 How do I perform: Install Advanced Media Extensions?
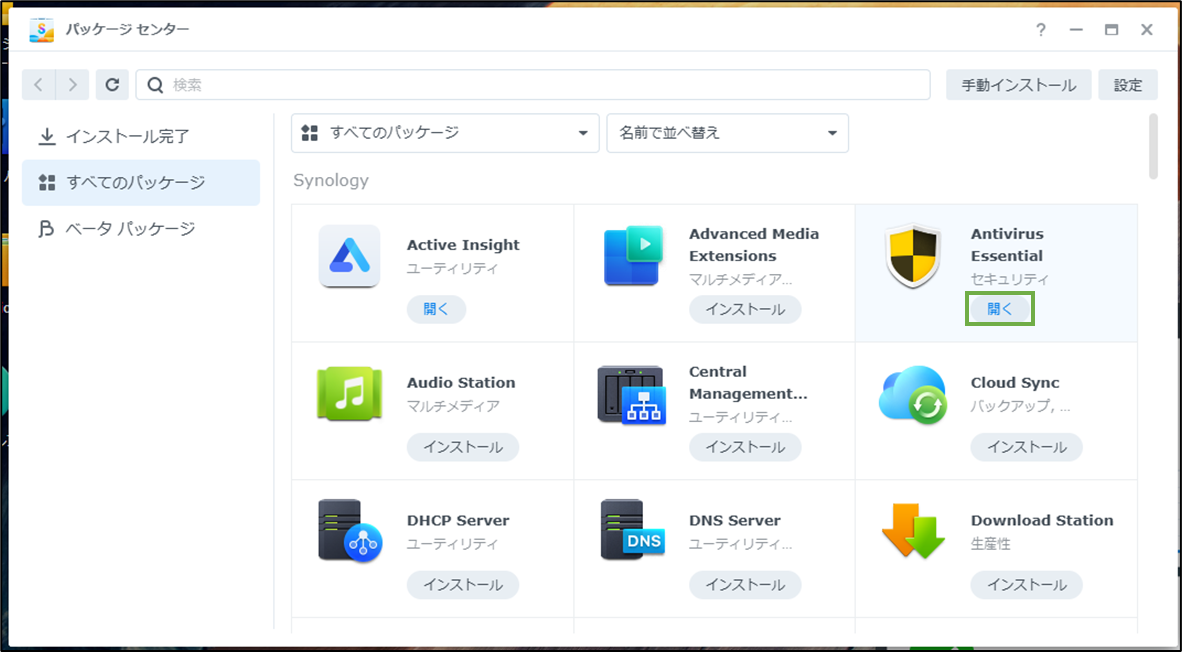tap(745, 309)
